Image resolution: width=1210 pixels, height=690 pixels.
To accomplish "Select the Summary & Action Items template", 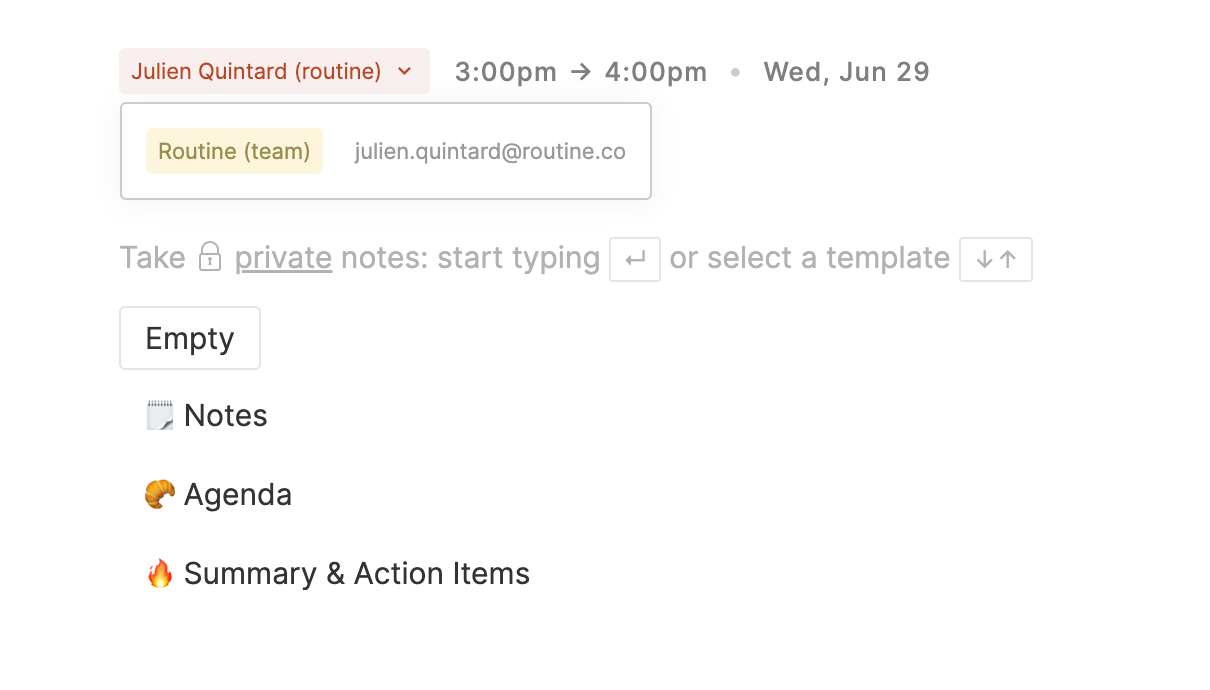I will coord(357,574).
